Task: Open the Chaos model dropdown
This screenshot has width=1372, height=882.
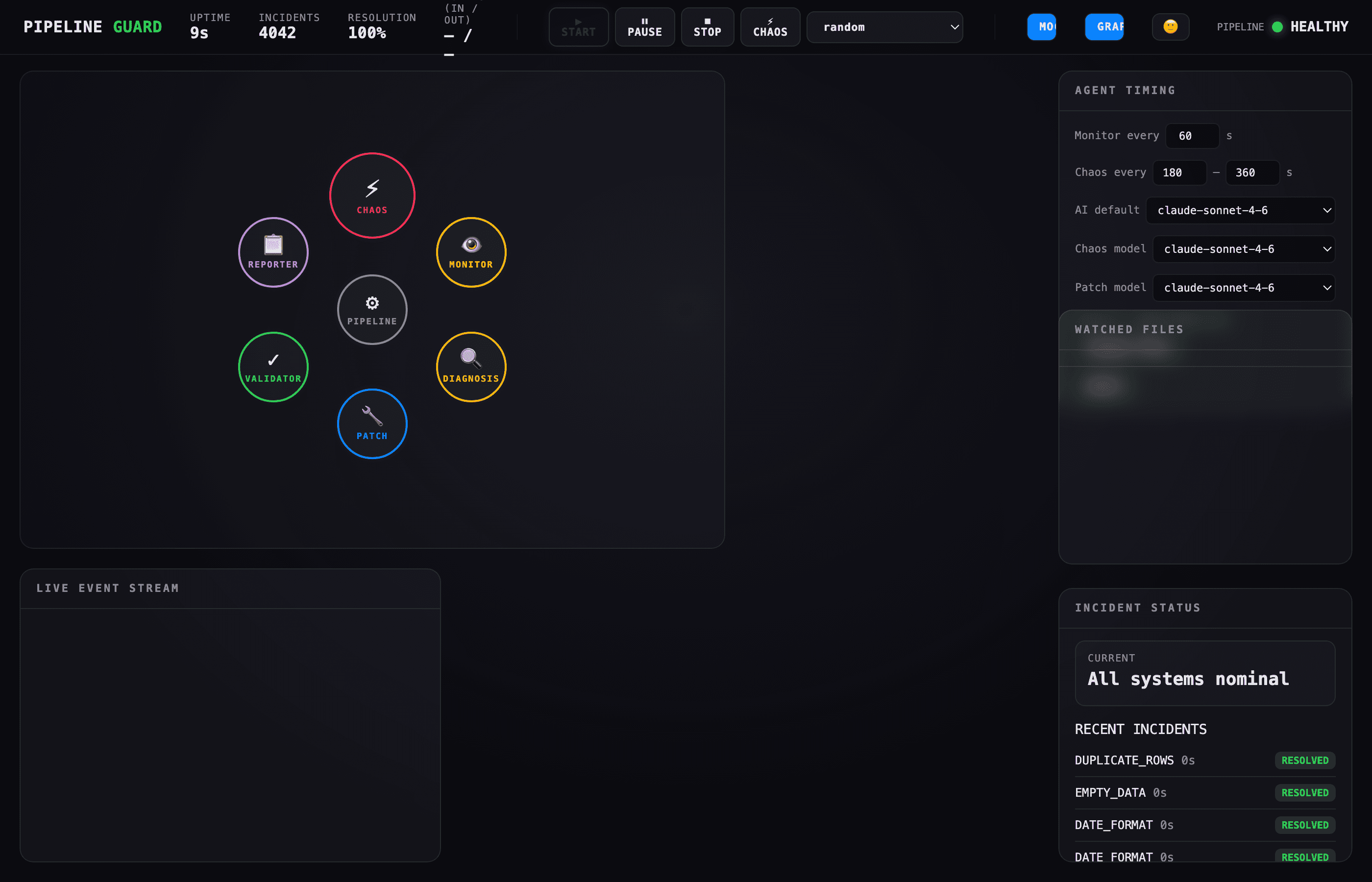Action: click(x=1244, y=249)
